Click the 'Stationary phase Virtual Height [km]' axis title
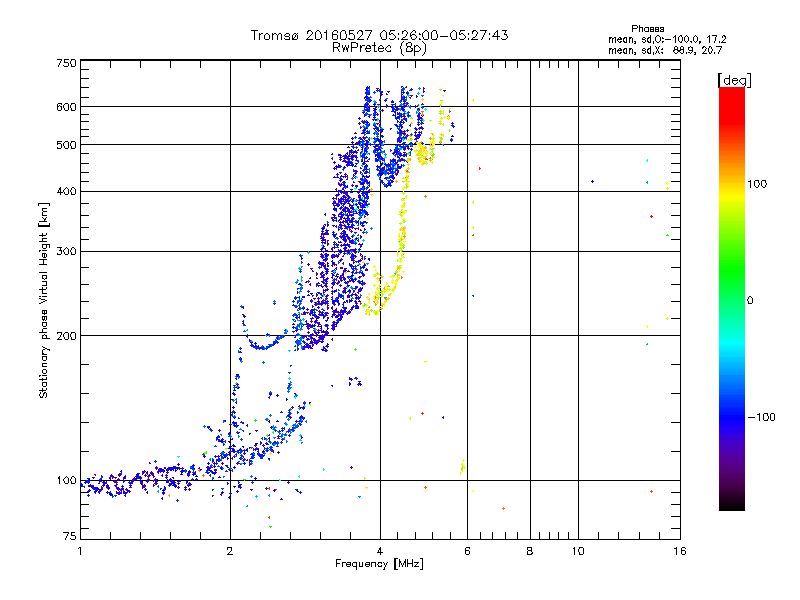Viewport: 800px width, 600px height. (44, 300)
